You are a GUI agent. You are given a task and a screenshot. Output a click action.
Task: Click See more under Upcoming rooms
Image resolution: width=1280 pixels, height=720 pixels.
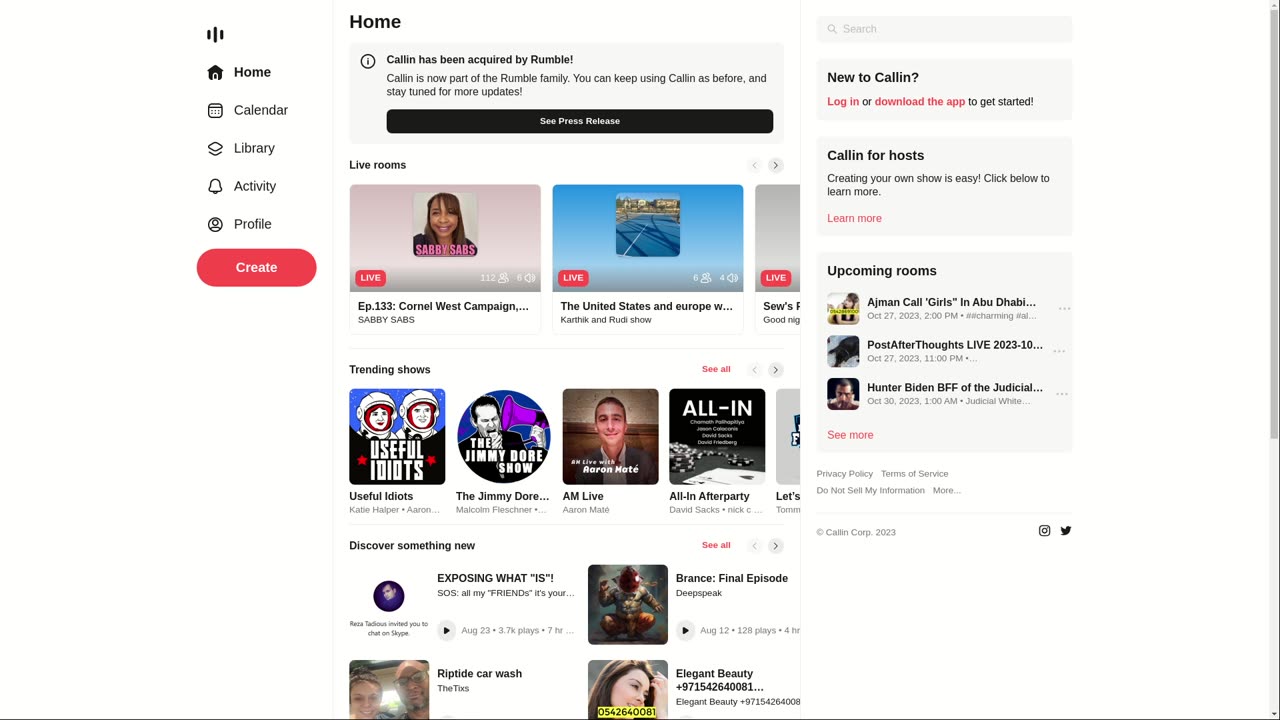pyautogui.click(x=850, y=436)
